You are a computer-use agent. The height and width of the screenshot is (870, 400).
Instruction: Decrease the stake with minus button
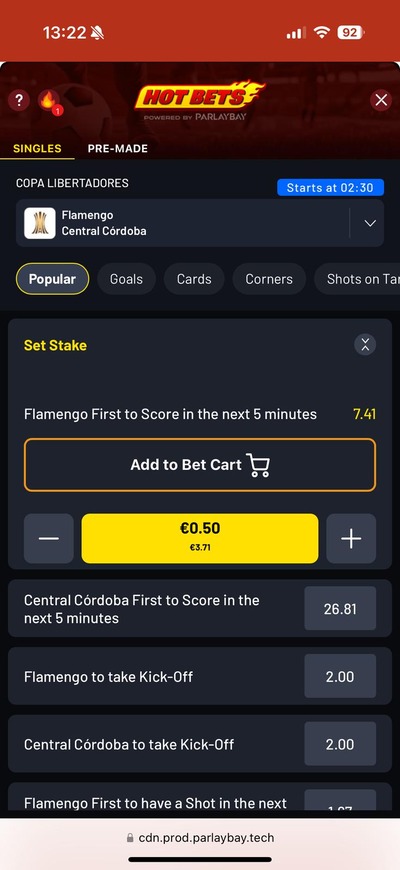49,538
